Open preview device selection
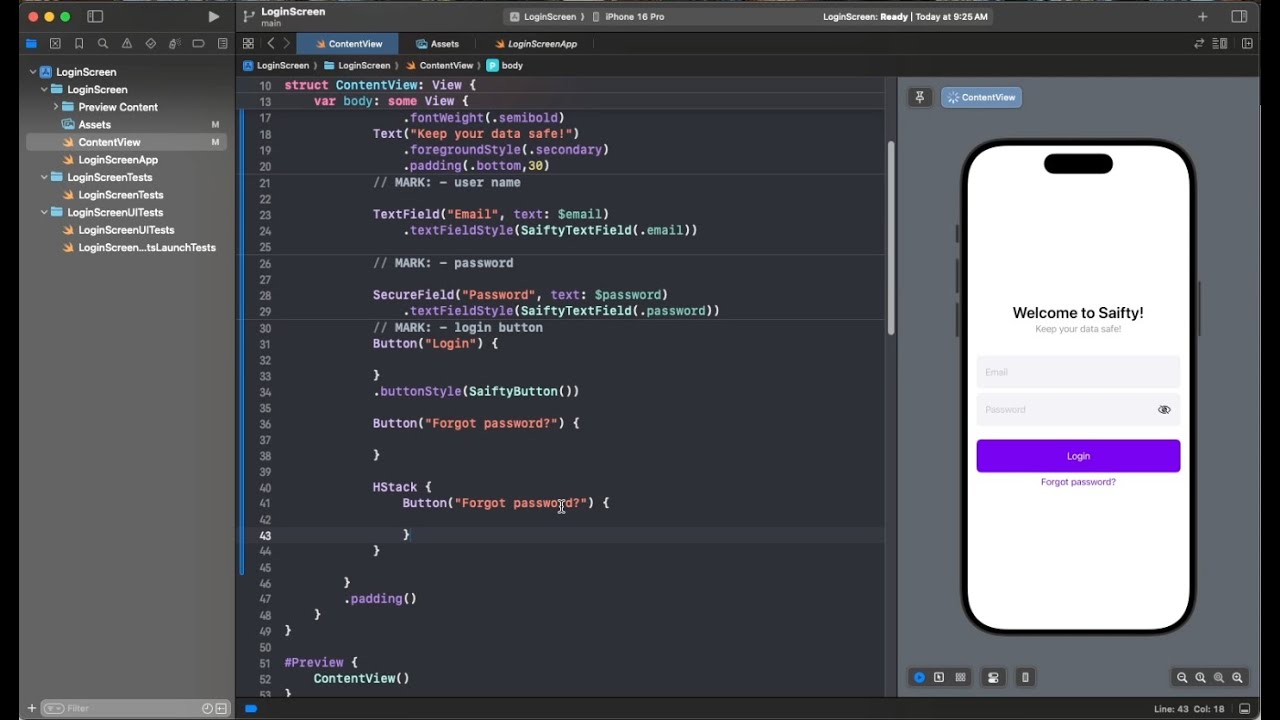Image resolution: width=1280 pixels, height=720 pixels. pyautogui.click(x=1025, y=677)
